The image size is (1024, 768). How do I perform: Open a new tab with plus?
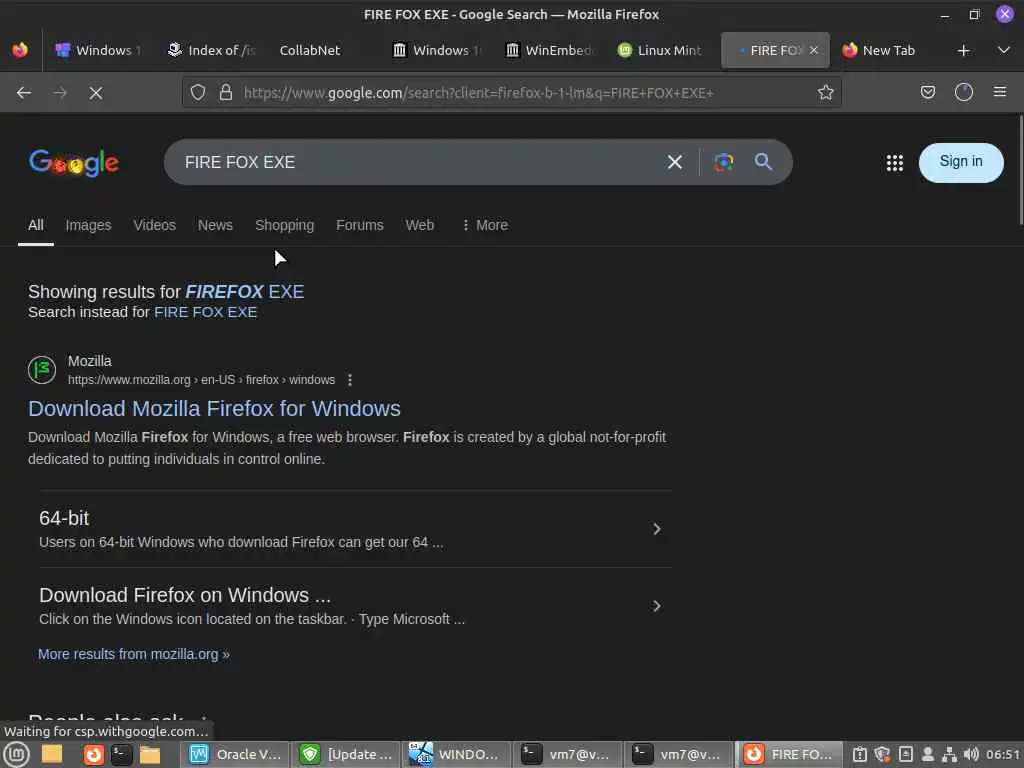963,50
